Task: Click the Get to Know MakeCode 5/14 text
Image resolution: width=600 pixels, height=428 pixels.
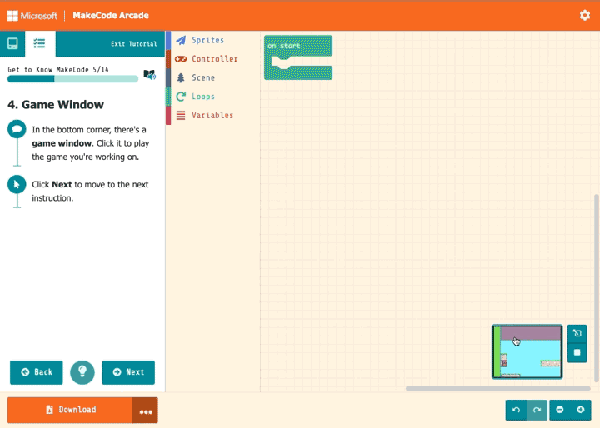Action: pos(58,70)
